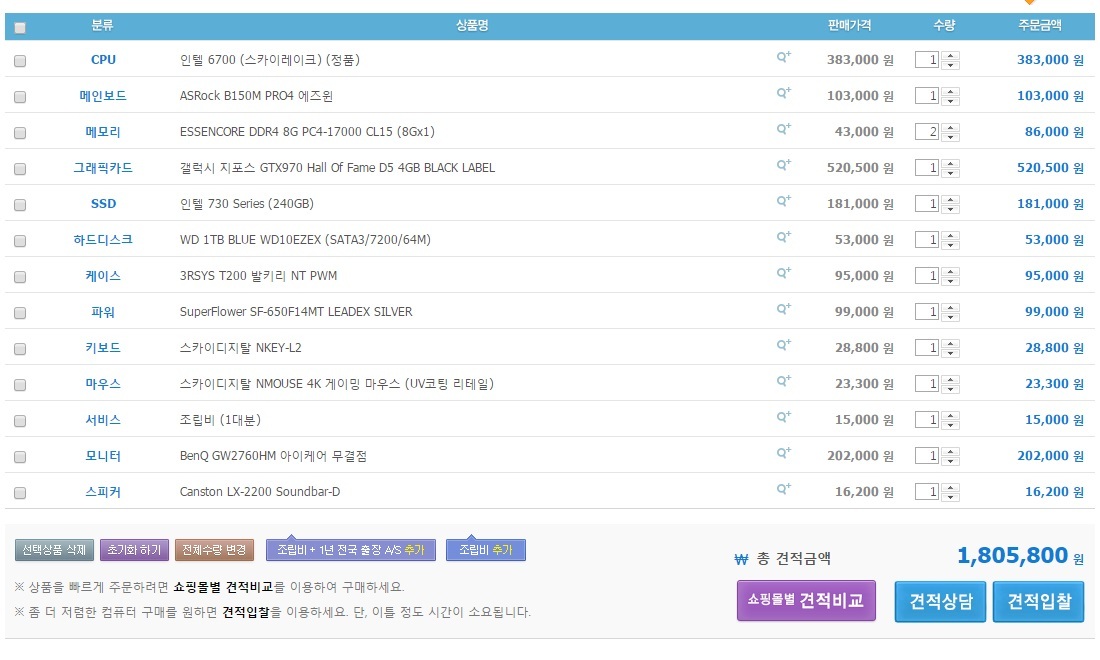Check the 메인보드 row checkbox
Image resolution: width=1100 pixels, height=660 pixels.
tap(20, 97)
